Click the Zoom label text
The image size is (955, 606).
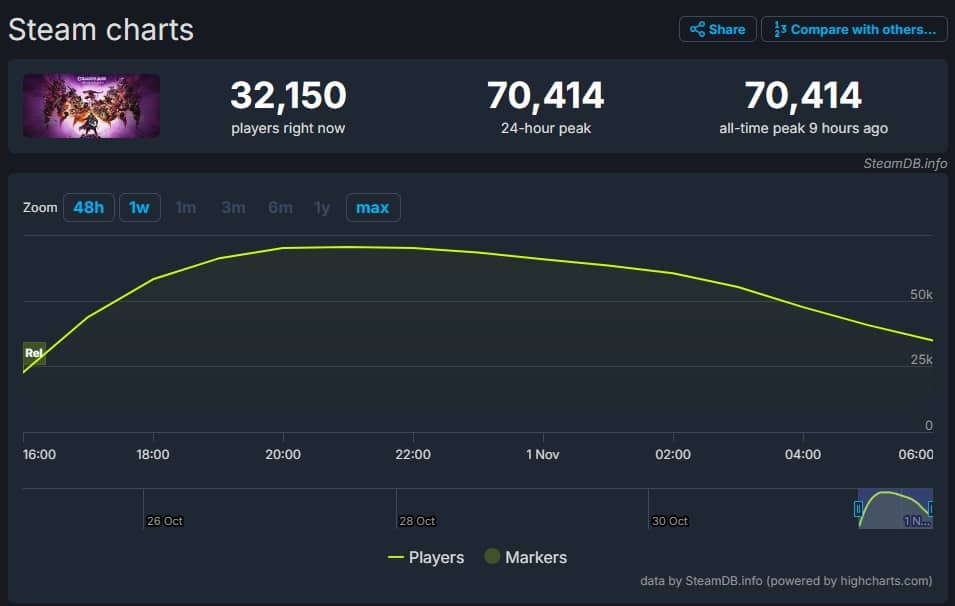click(40, 208)
